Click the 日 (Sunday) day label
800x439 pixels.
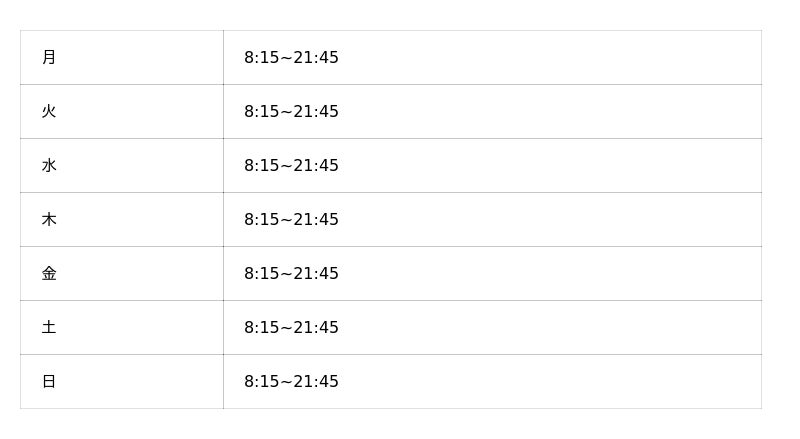[49, 382]
